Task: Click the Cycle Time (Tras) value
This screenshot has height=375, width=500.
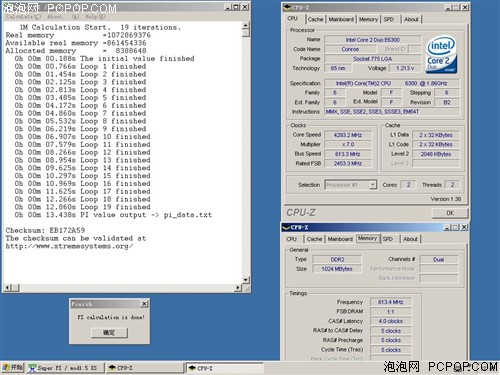Action: pos(391,350)
